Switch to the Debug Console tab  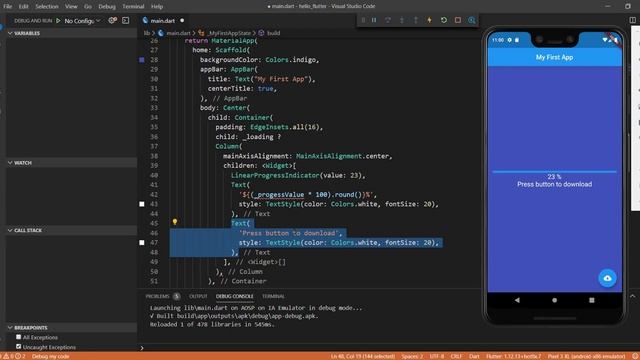[x=235, y=296]
